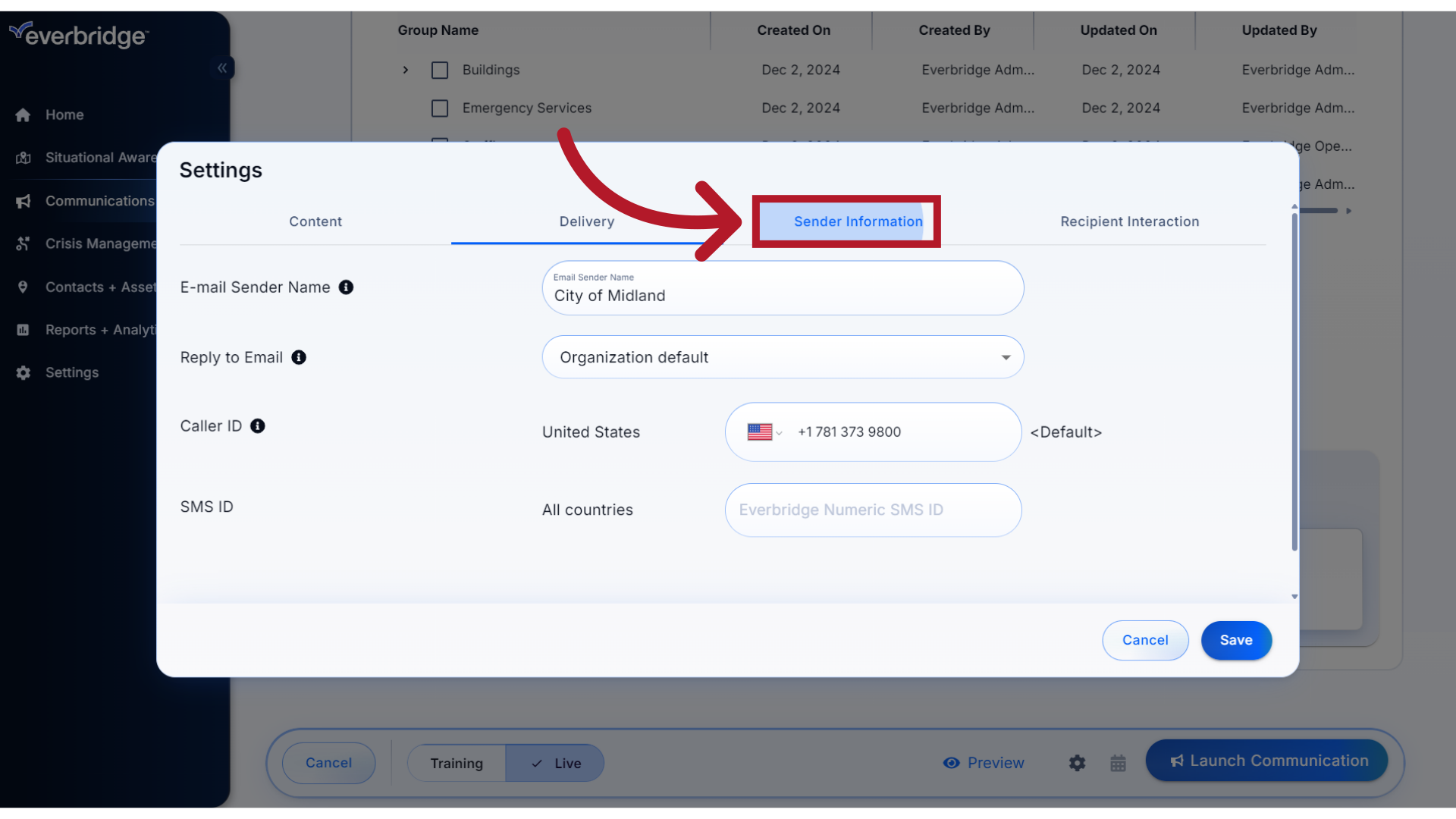Click the Home house icon
1456x819 pixels.
click(23, 115)
